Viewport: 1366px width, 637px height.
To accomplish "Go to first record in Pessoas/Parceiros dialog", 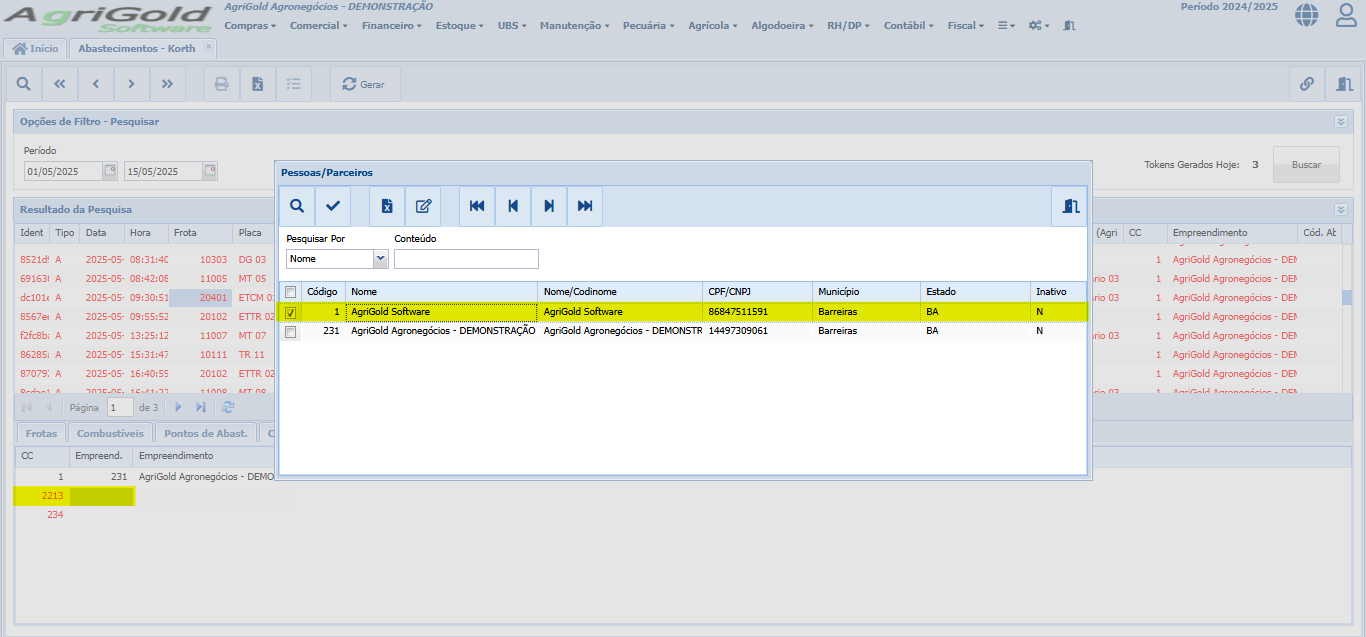I will [477, 206].
